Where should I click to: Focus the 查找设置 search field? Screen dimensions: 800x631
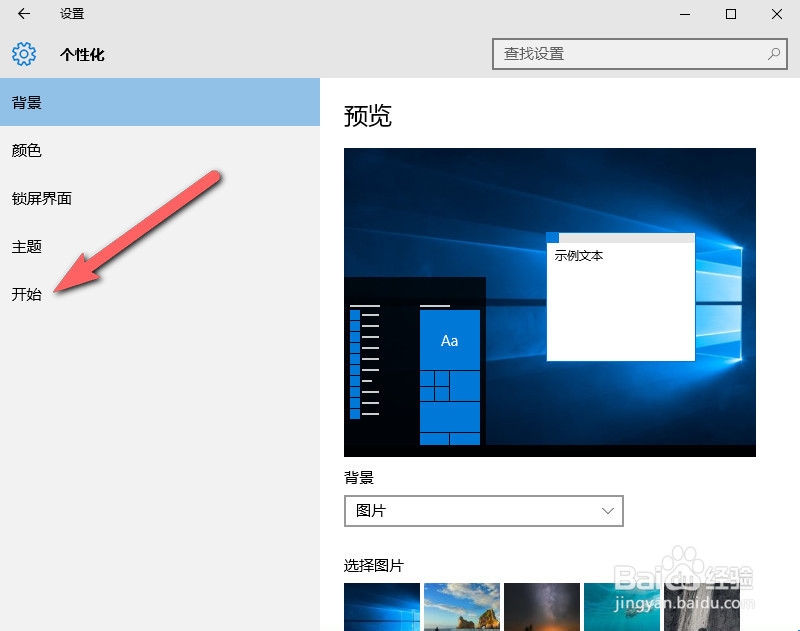[x=640, y=54]
